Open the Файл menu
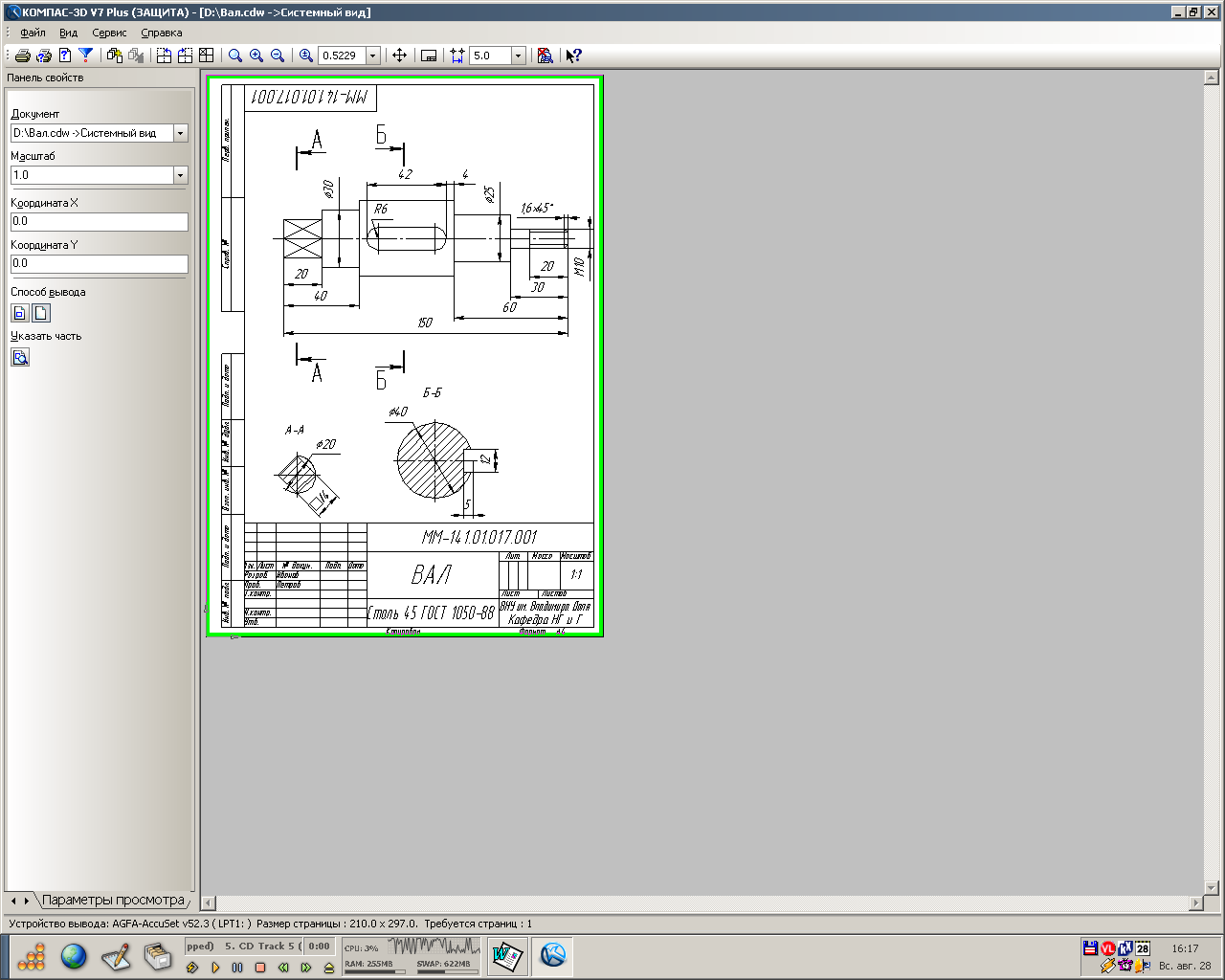The width and height of the screenshot is (1225, 980). pos(33,33)
